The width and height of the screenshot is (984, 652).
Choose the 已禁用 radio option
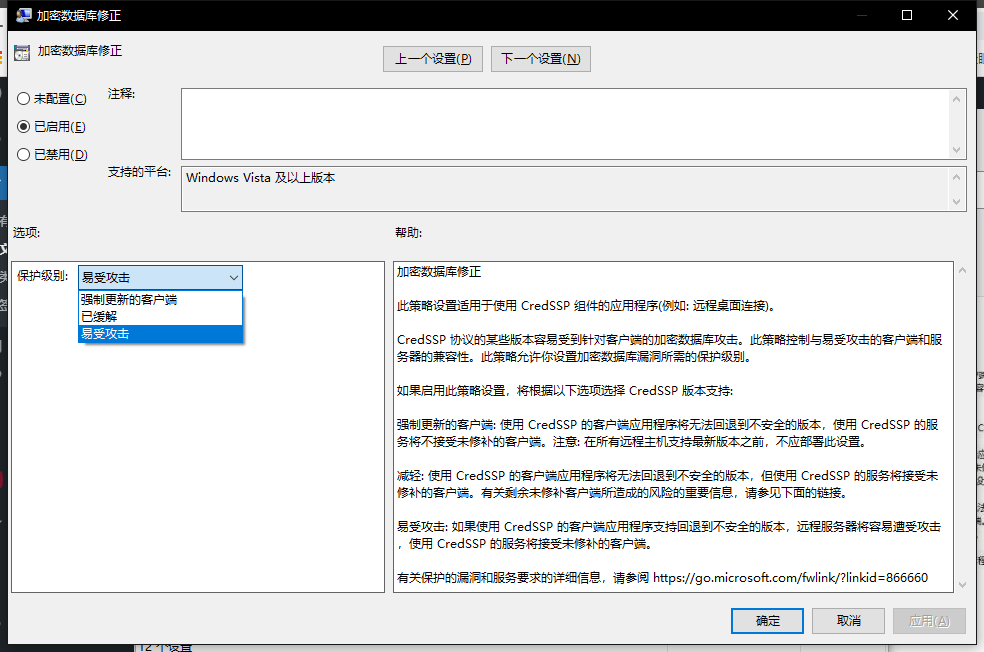pos(24,155)
